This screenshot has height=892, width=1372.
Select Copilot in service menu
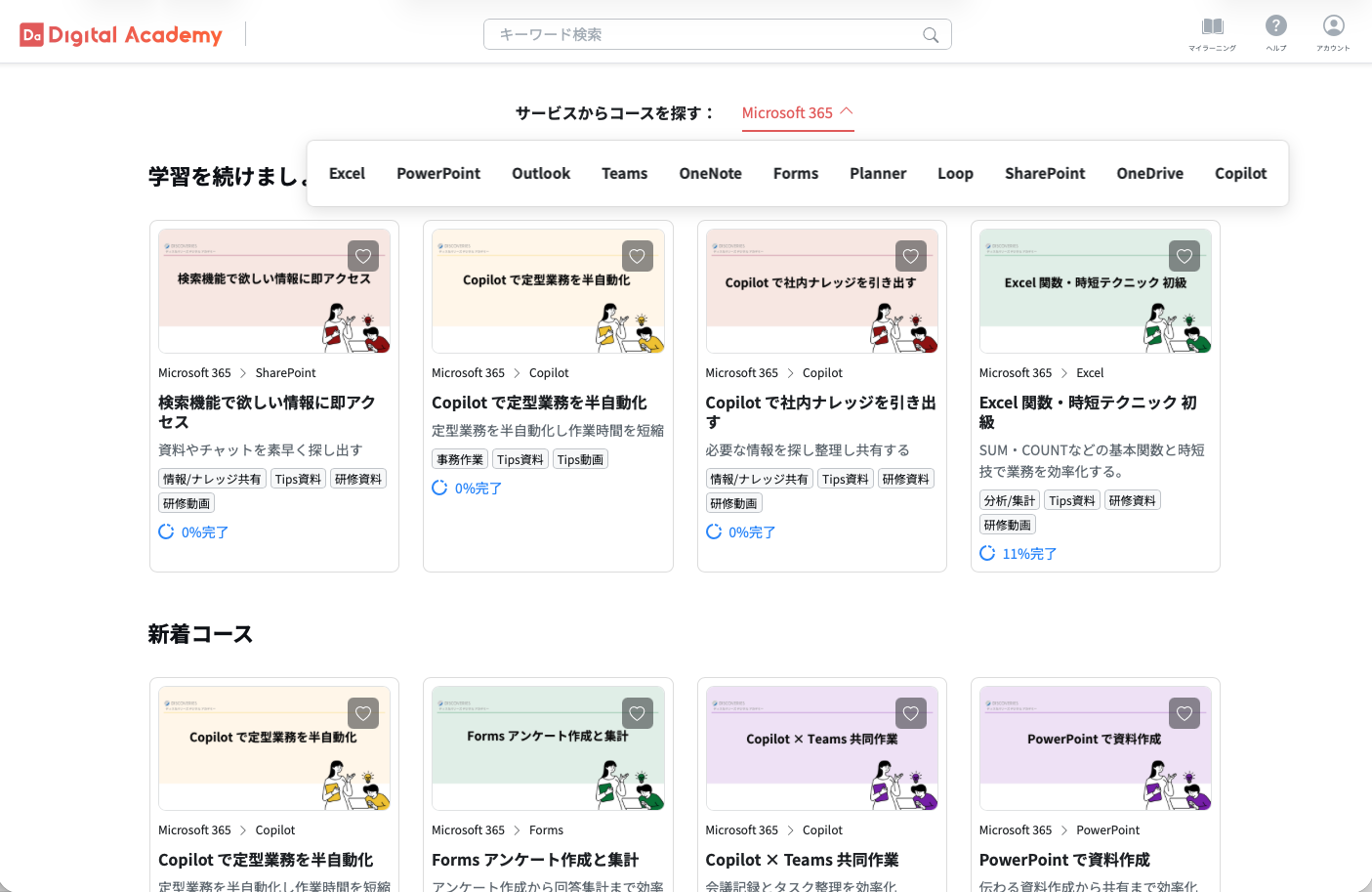[x=1241, y=173]
